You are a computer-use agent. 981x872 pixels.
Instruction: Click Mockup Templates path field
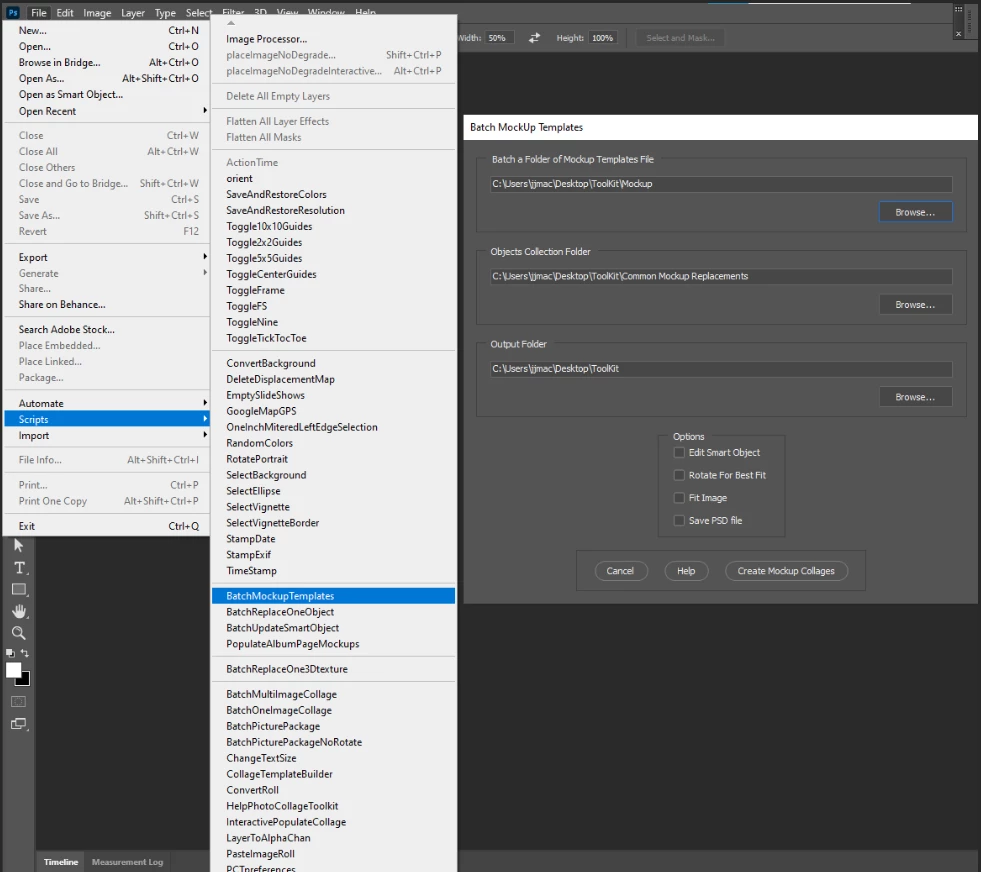721,184
